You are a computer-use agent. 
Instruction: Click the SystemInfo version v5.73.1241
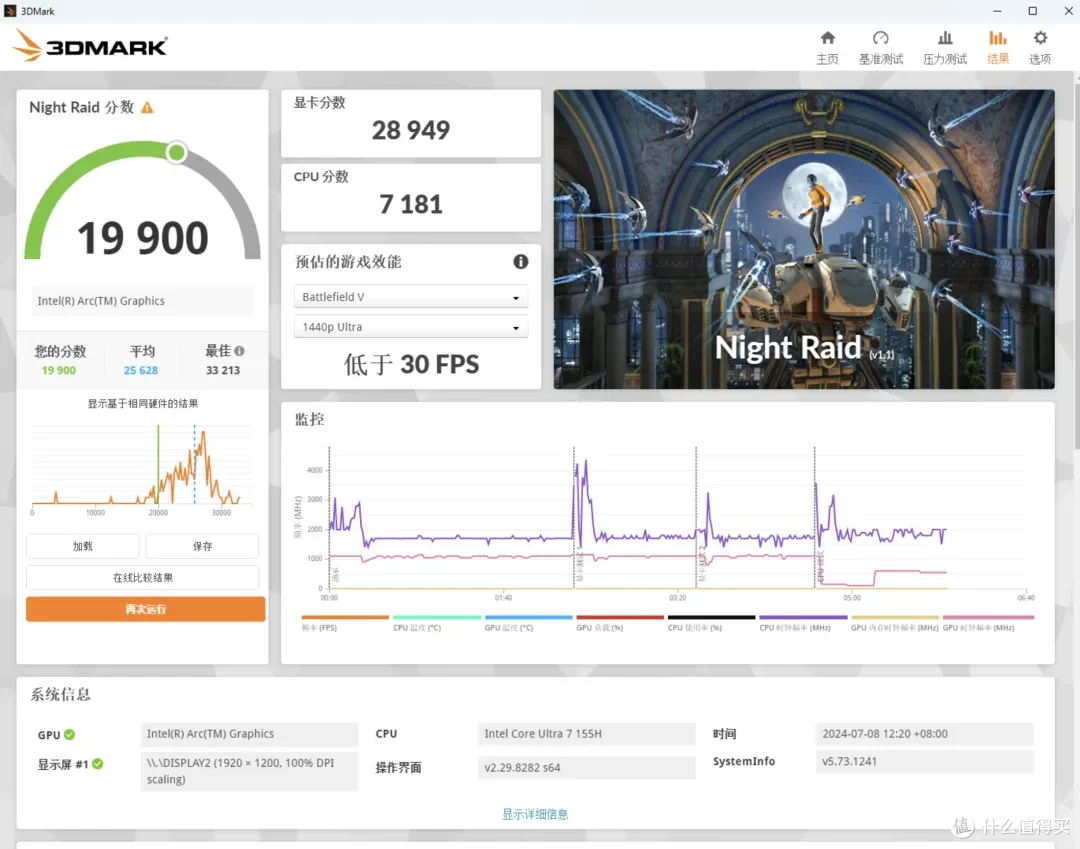point(924,762)
